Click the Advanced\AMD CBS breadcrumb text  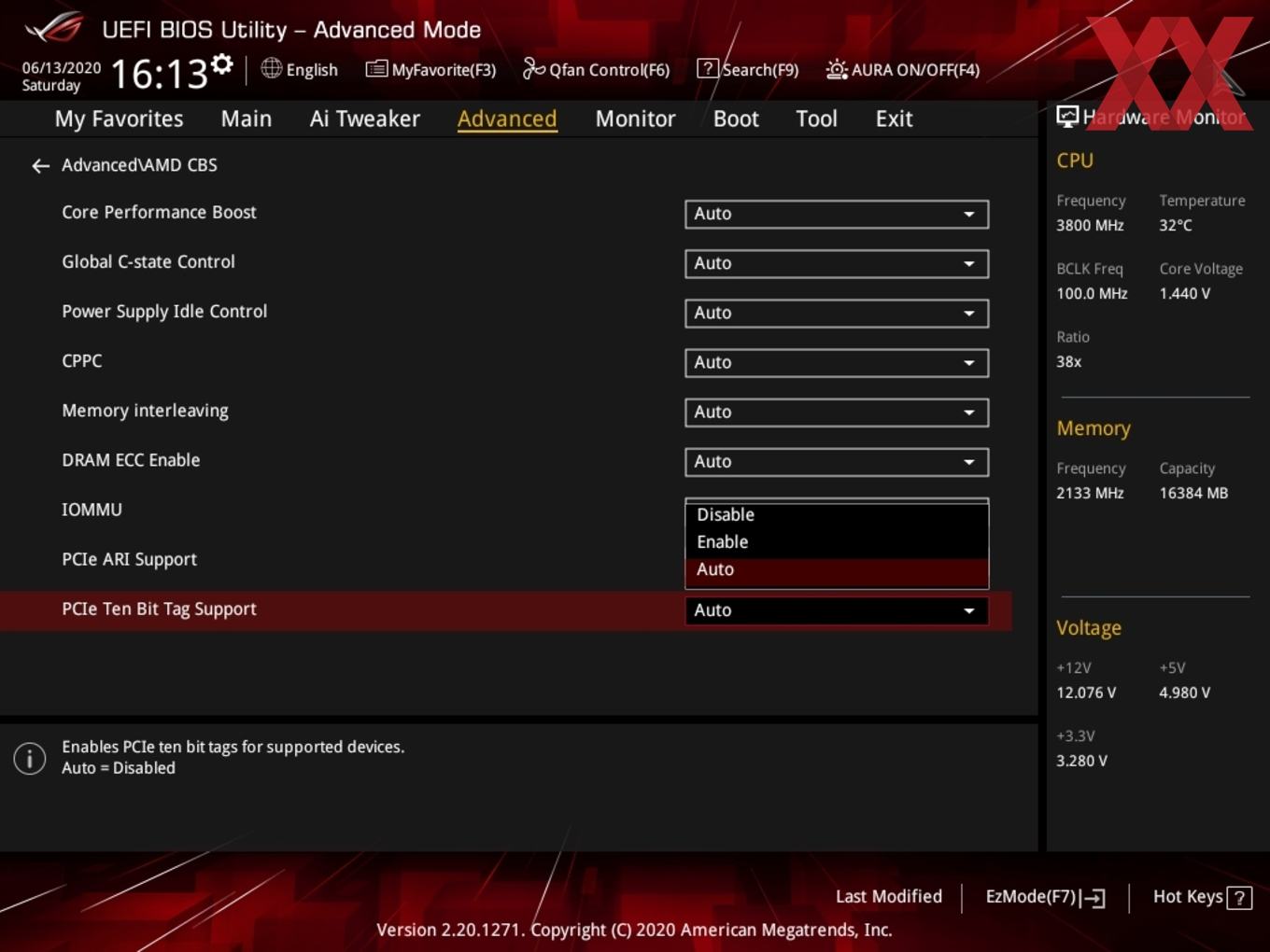(x=139, y=165)
